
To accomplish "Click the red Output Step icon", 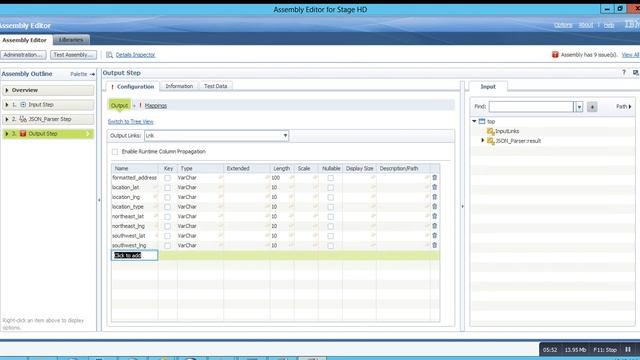I will pyautogui.click(x=23, y=133).
